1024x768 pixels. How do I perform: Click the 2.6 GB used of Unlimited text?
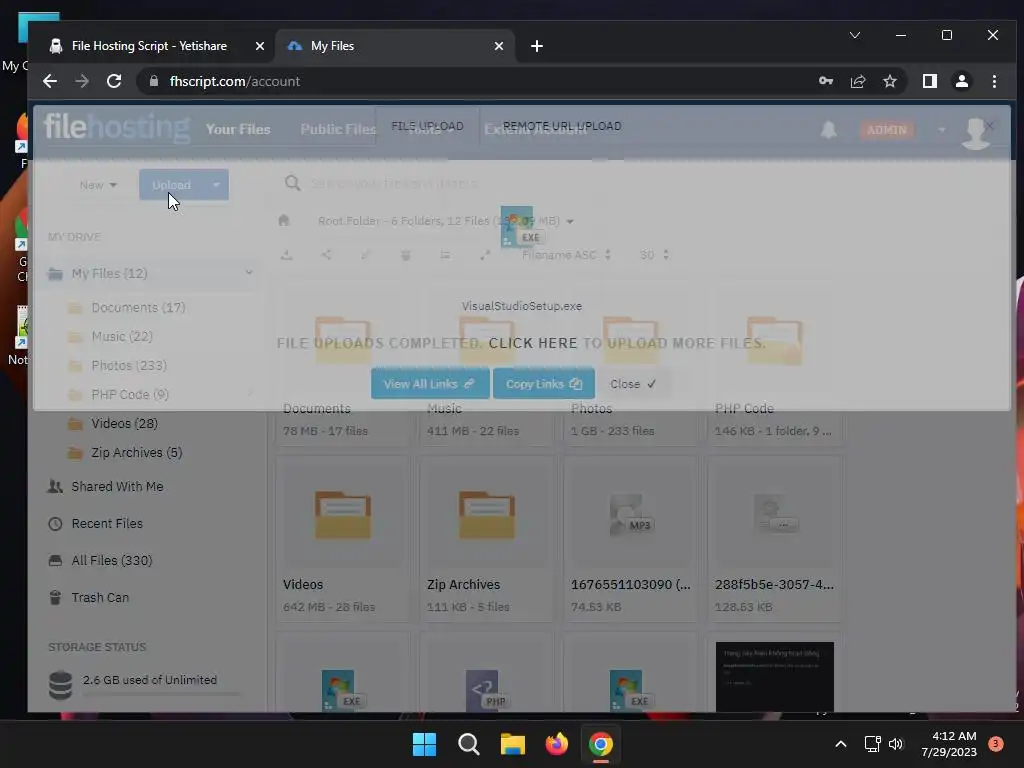tap(150, 680)
